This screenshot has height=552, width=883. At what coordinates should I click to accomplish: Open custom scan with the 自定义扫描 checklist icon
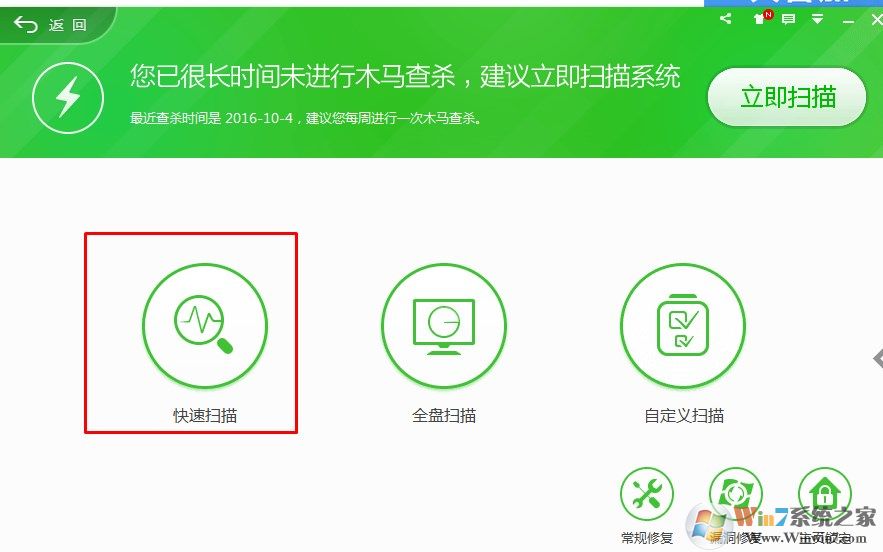tap(683, 326)
